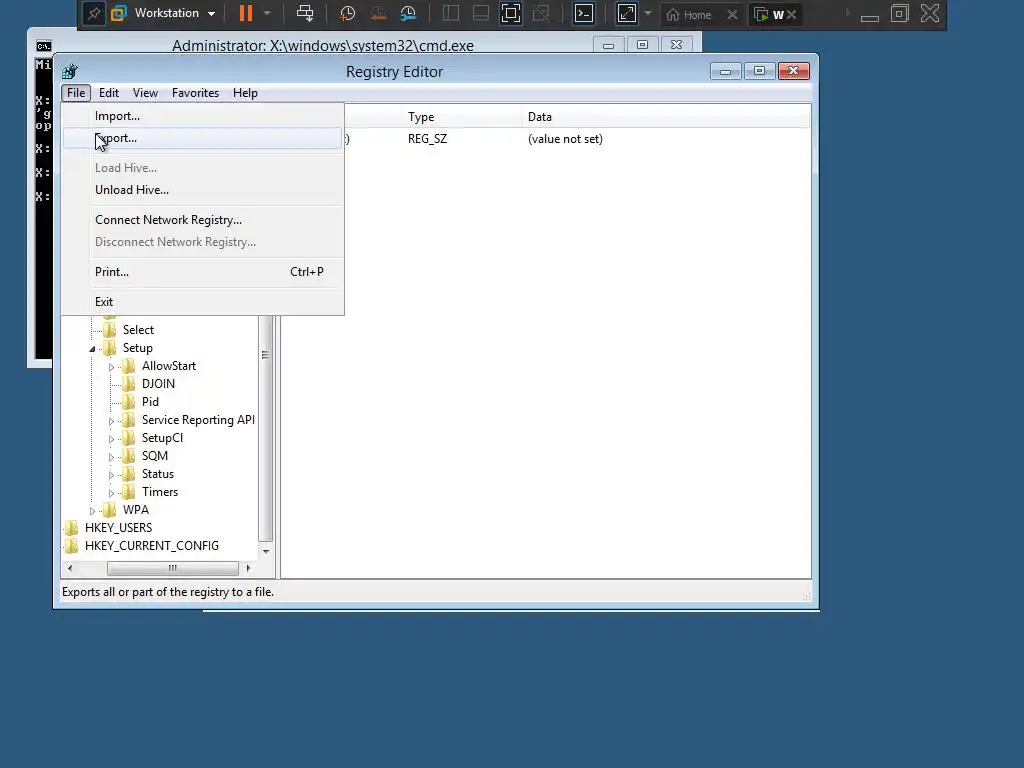The image size is (1024, 768).
Task: Click the HKEY_USERS folder icon
Action: (72, 528)
